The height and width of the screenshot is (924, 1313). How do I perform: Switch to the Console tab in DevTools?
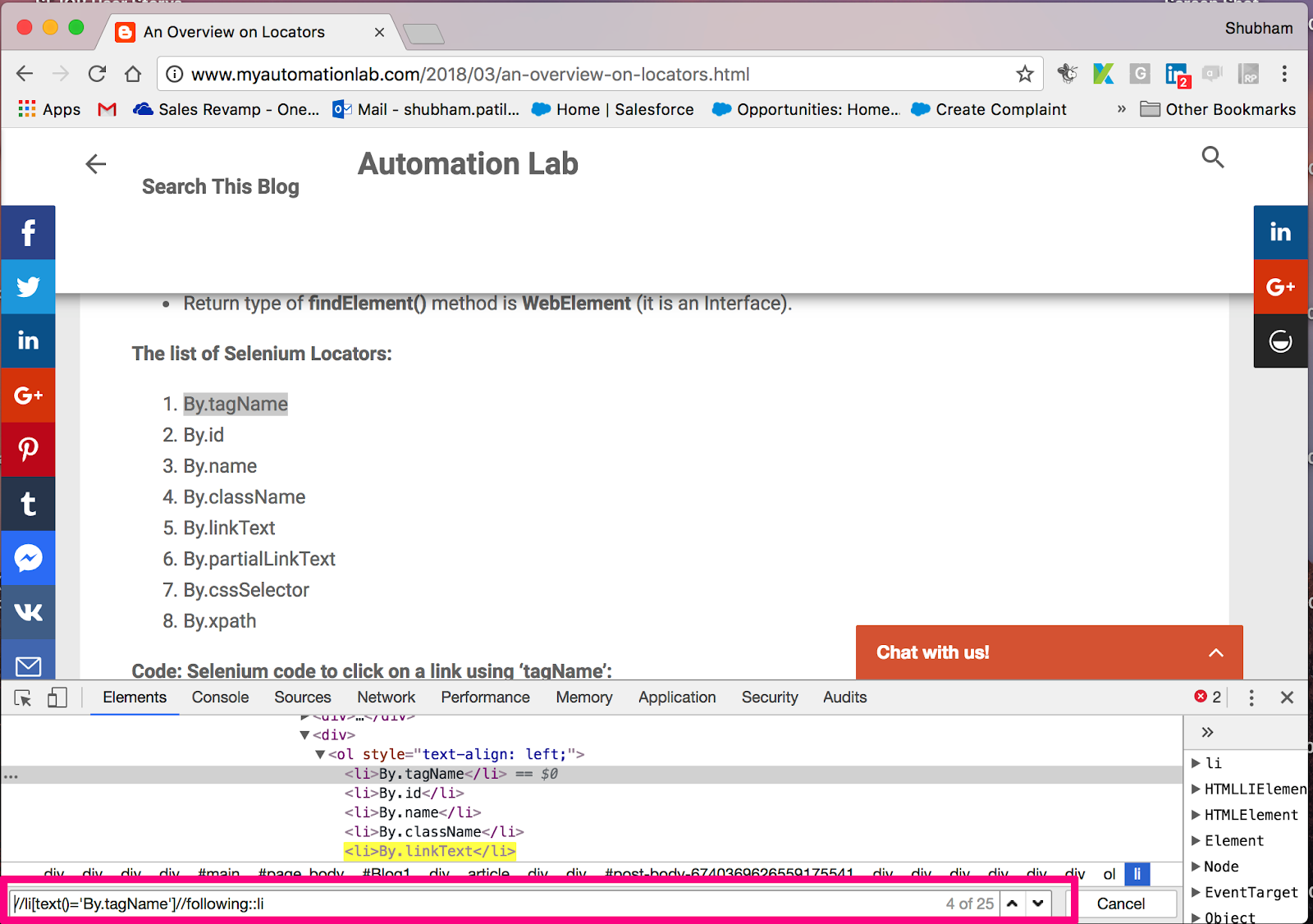[219, 697]
